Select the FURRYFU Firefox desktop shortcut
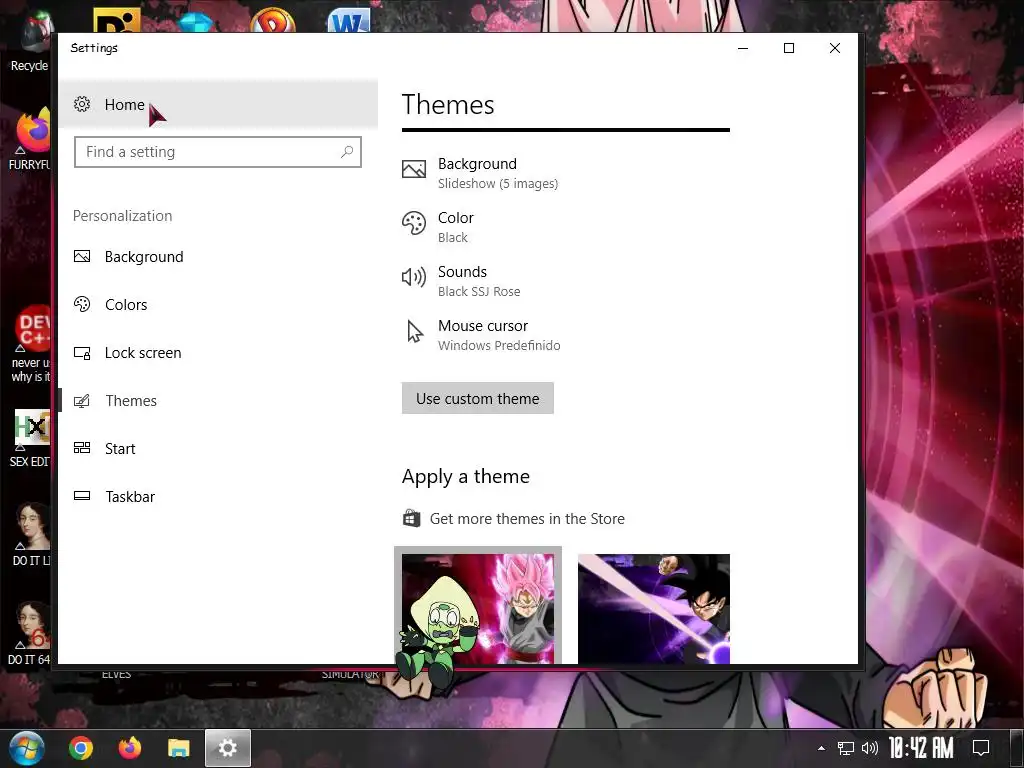The height and width of the screenshot is (768, 1024). [x=30, y=138]
